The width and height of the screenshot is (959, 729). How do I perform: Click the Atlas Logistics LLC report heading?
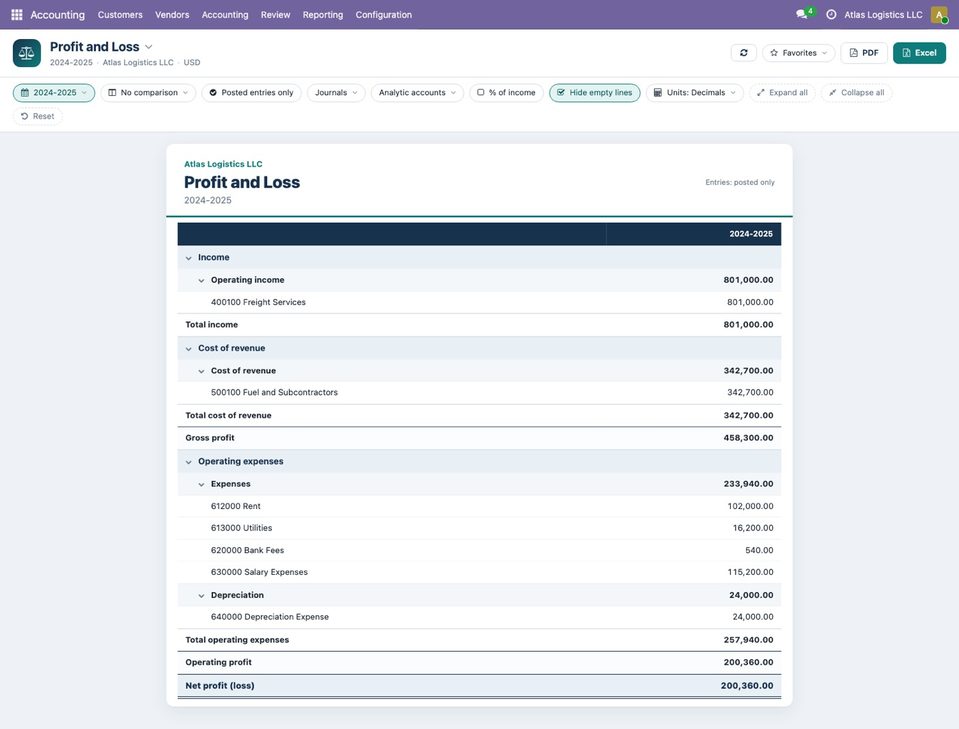click(223, 164)
